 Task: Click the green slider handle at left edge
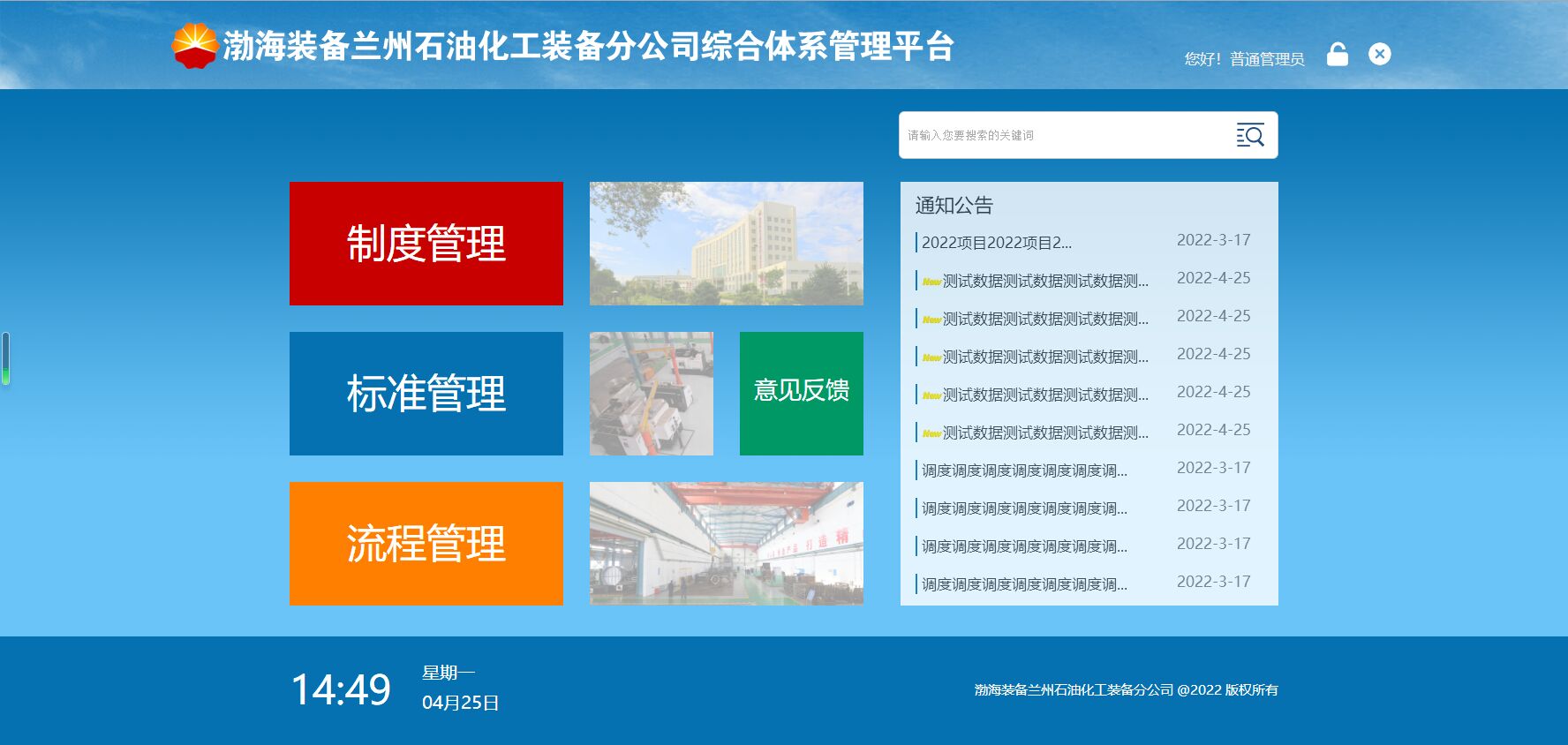6,359
